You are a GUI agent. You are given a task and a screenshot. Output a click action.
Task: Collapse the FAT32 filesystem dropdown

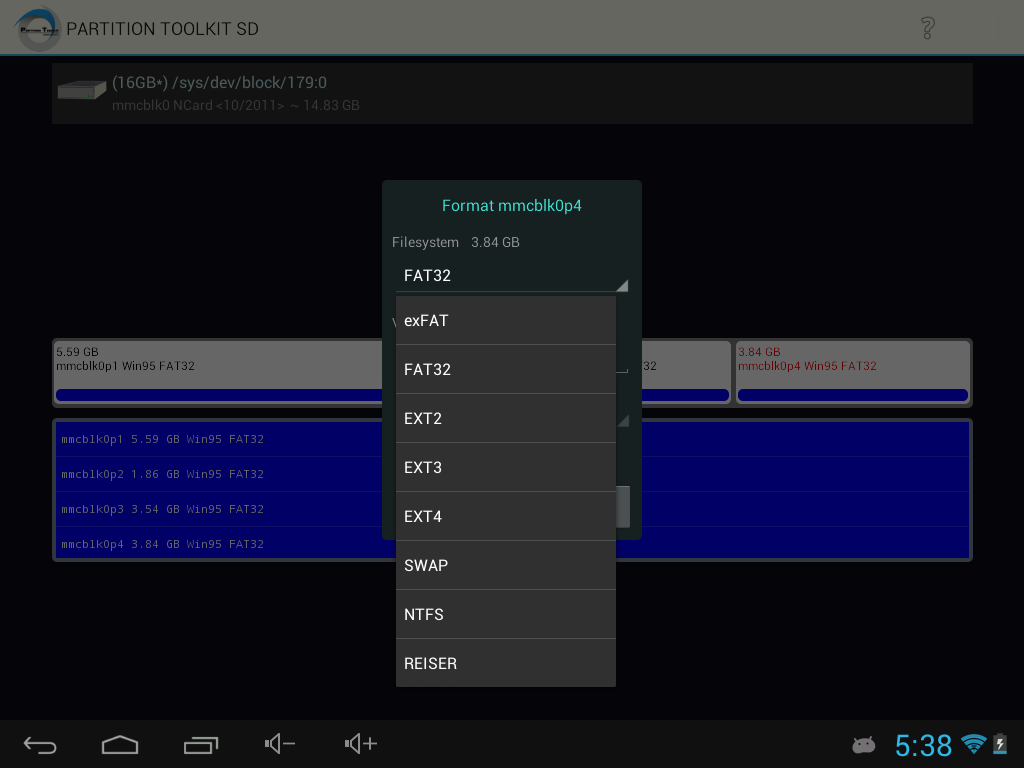point(511,276)
